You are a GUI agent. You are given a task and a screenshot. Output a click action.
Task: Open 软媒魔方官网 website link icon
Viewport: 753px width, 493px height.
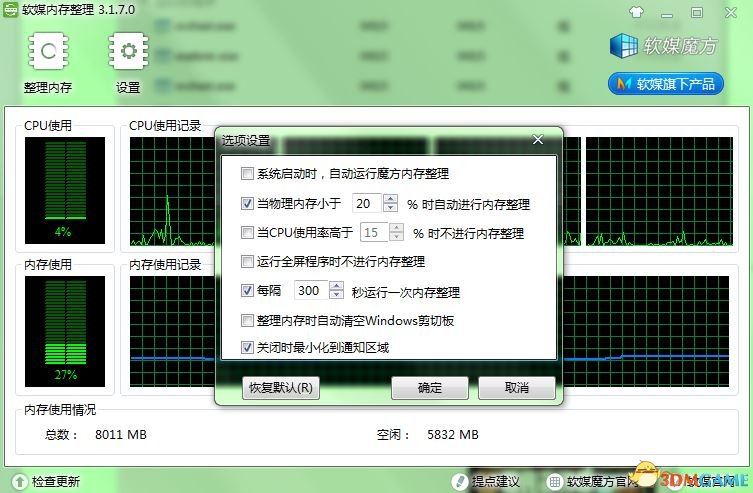tap(554, 481)
